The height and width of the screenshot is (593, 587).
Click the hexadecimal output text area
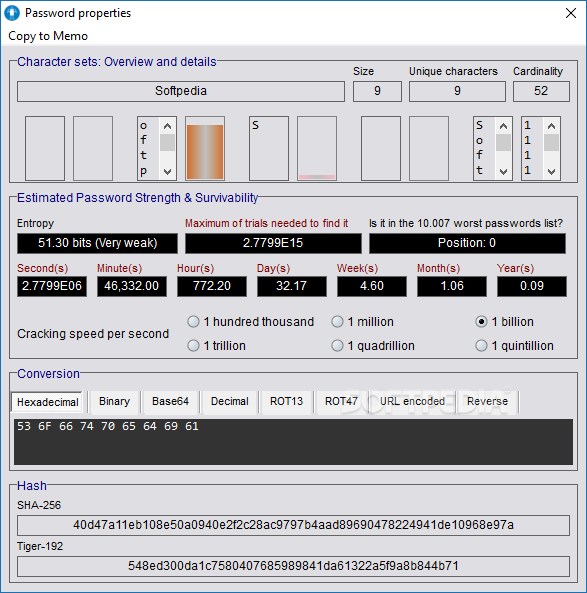293,442
